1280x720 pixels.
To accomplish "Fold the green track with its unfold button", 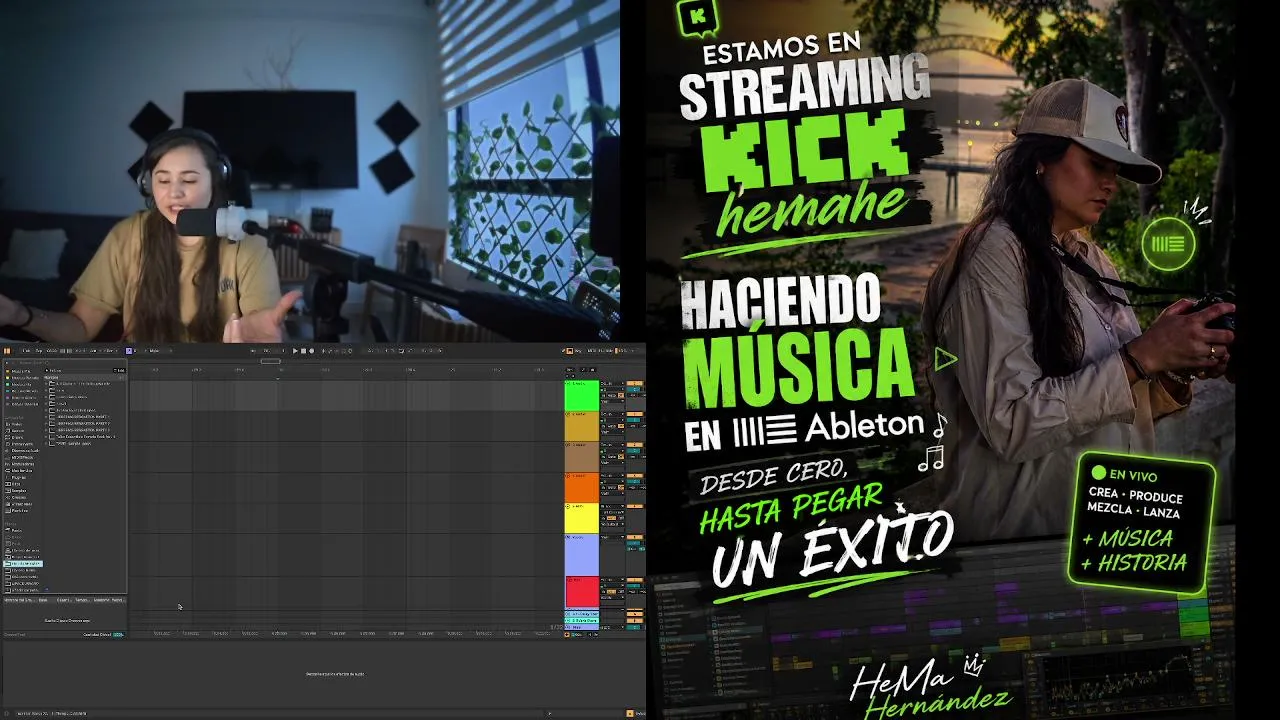I will 568,383.
